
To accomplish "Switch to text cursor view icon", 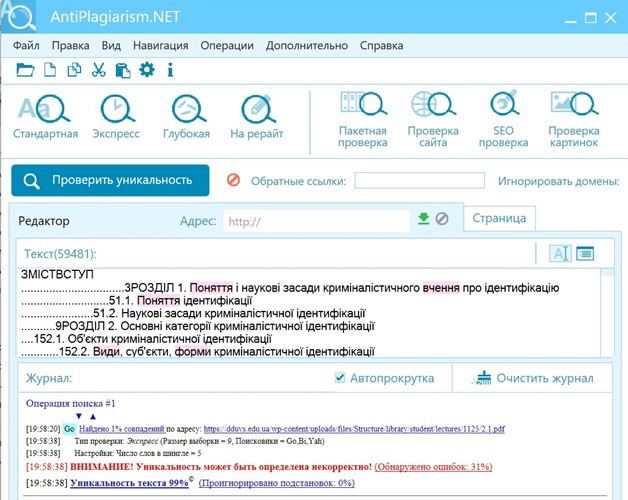I will [560, 253].
